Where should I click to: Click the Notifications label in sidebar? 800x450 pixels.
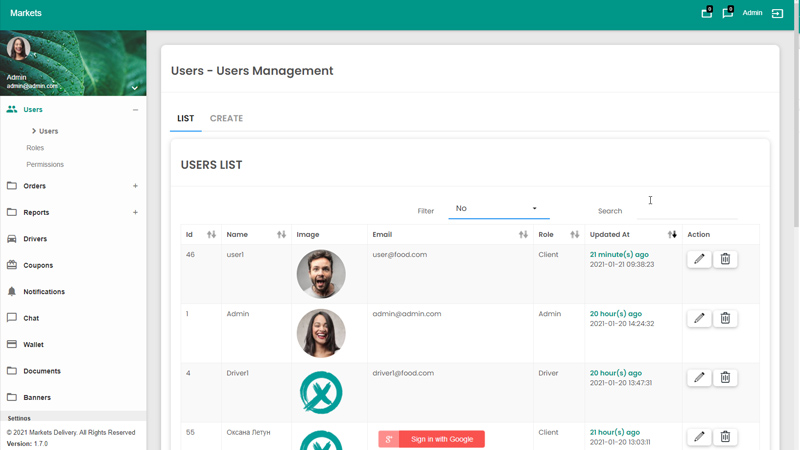(44, 292)
